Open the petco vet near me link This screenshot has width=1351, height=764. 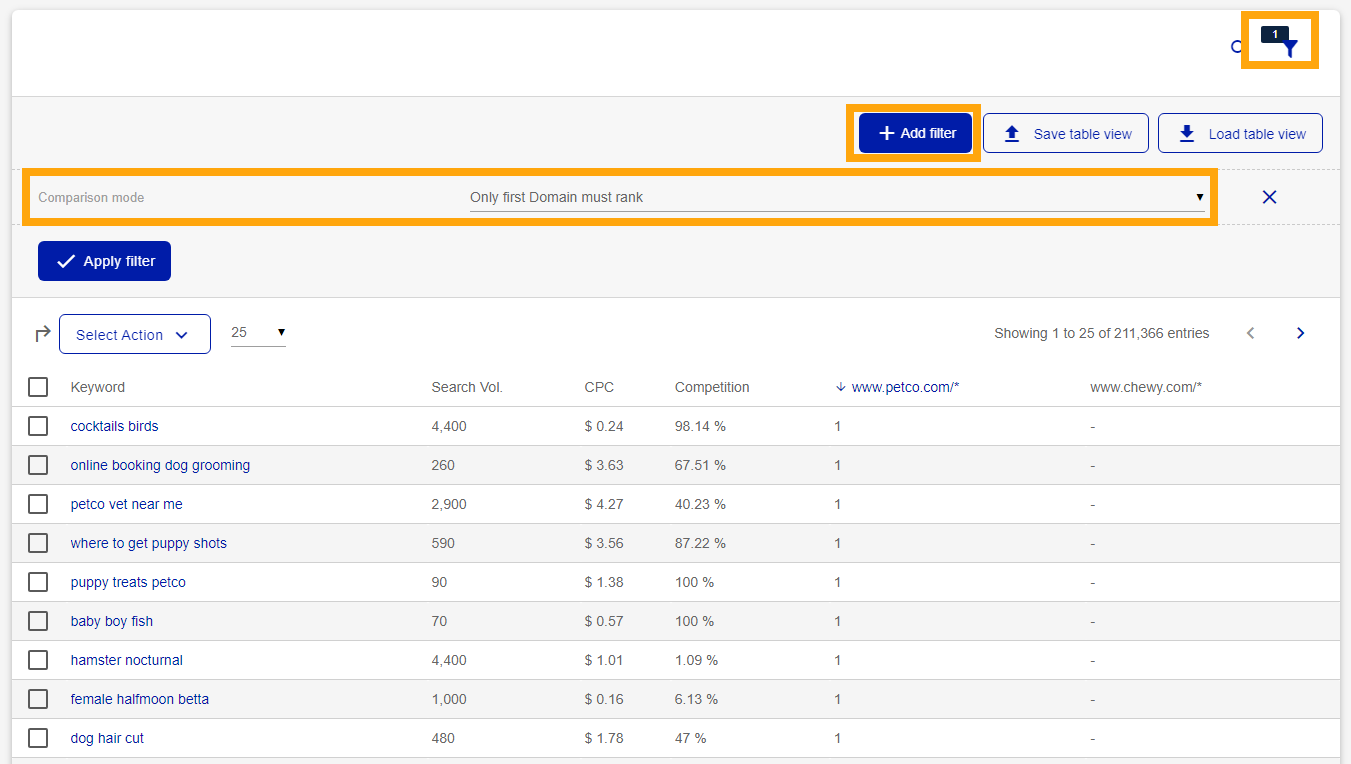[x=126, y=504]
